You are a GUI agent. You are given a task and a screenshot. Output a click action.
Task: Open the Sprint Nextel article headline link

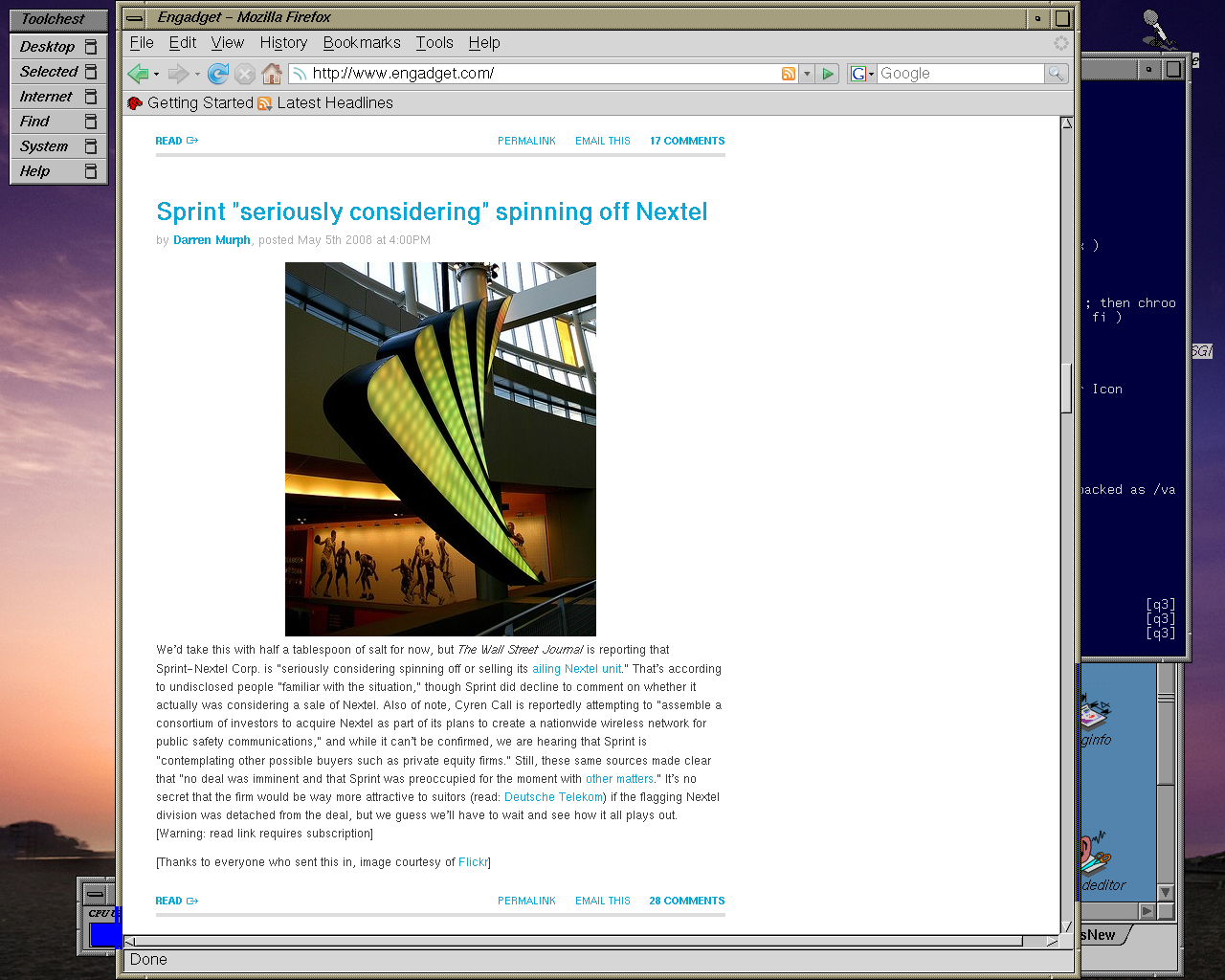point(432,212)
